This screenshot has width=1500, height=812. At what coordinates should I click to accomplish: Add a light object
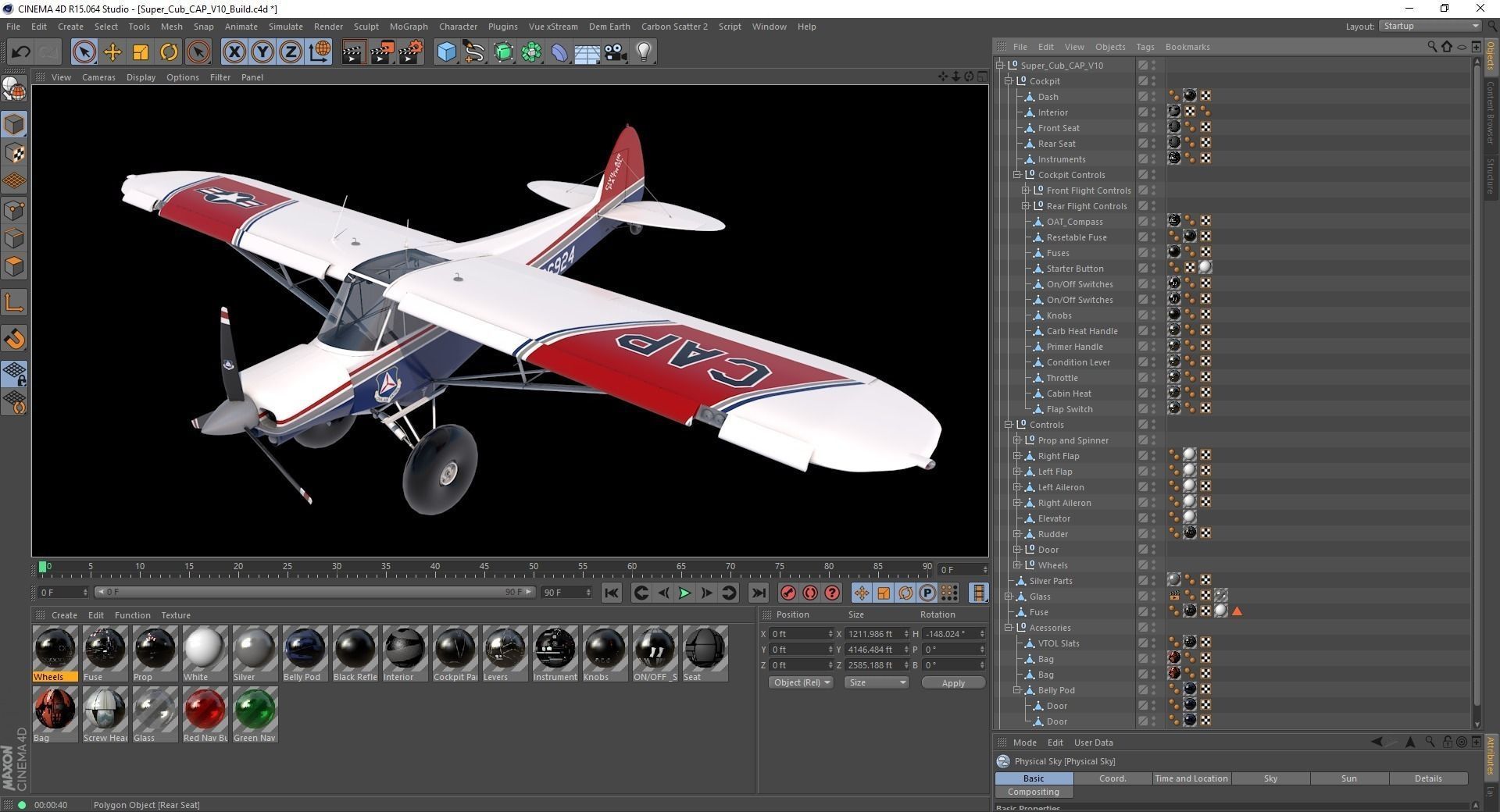coord(644,52)
